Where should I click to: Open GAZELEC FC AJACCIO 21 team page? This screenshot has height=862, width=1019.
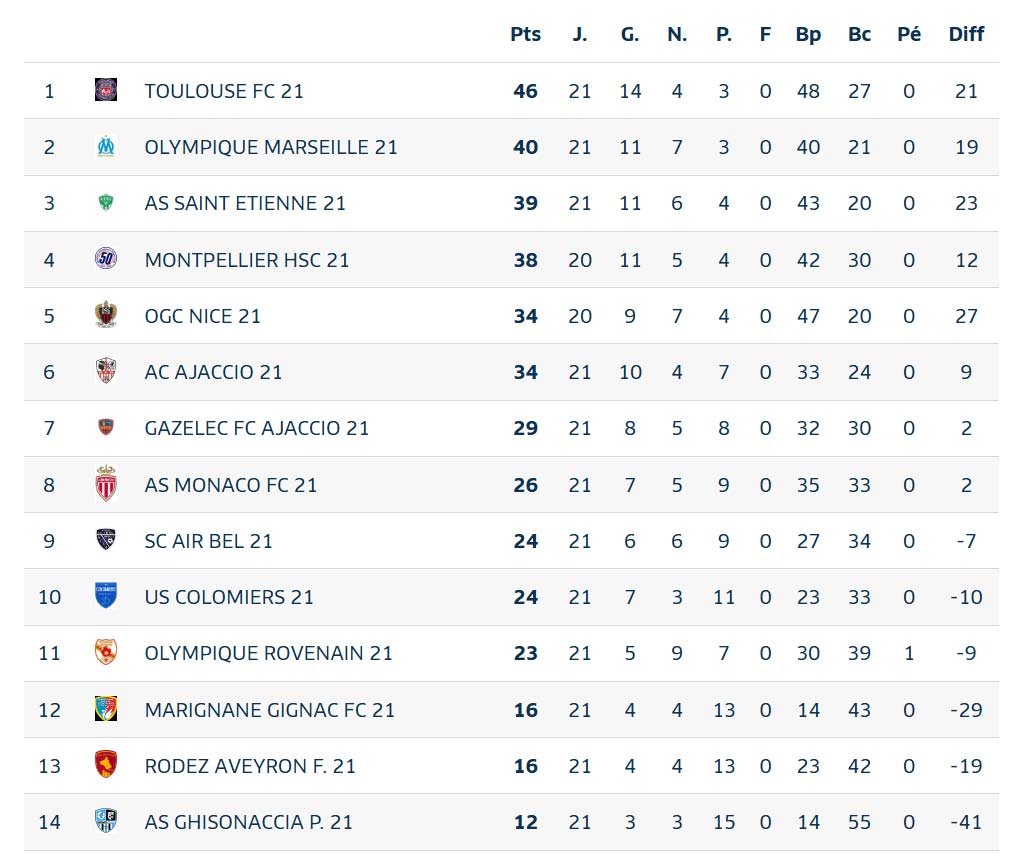click(x=257, y=428)
